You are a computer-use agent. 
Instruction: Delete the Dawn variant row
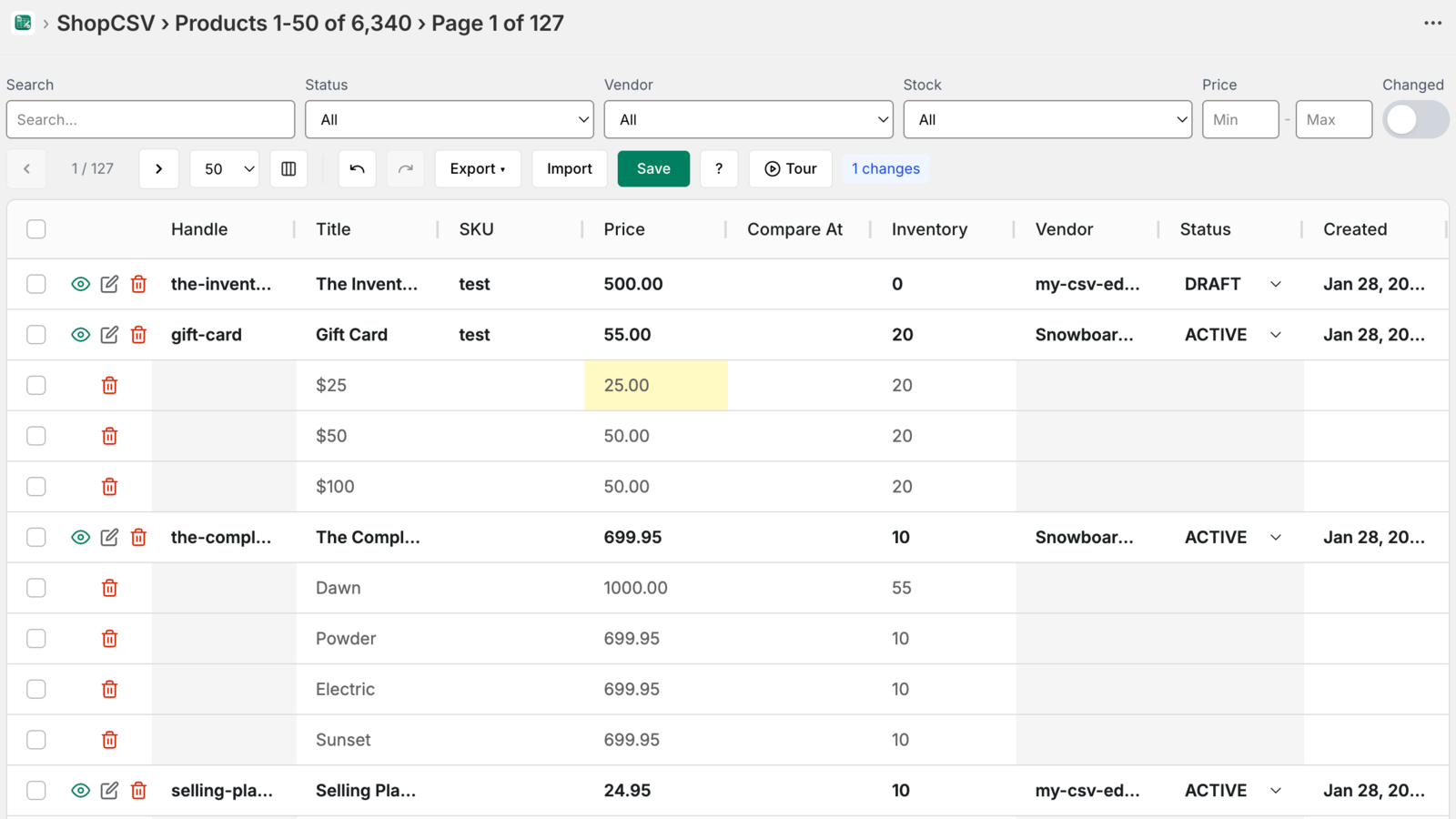click(x=109, y=588)
